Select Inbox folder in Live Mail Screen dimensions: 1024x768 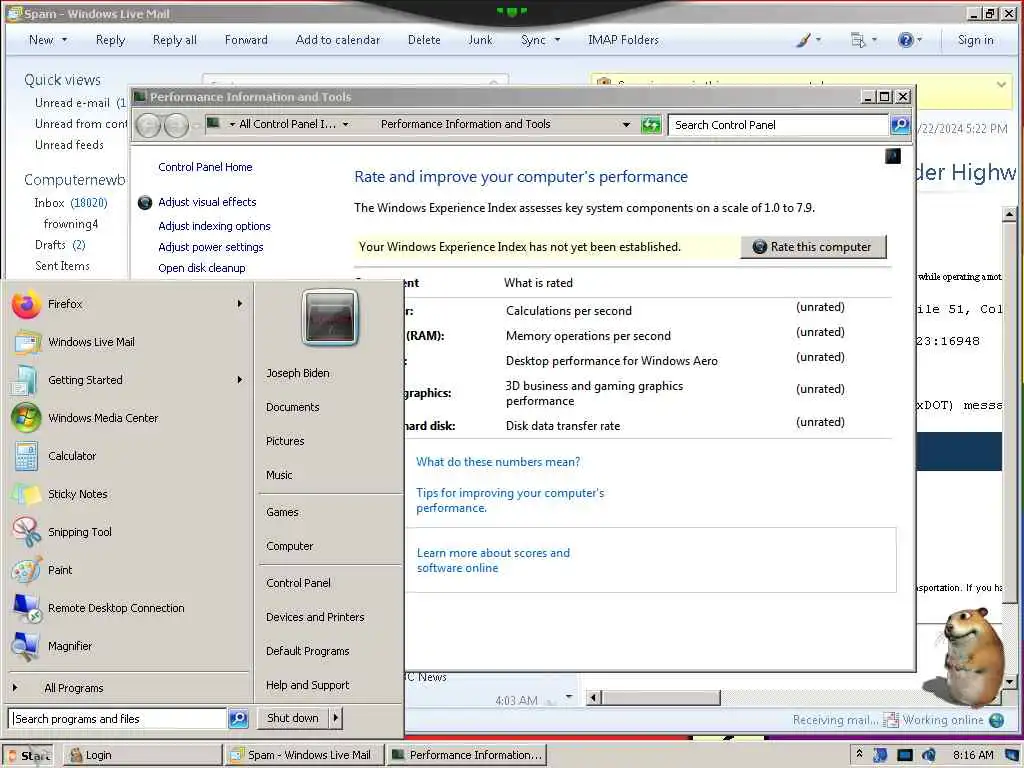pos(71,203)
